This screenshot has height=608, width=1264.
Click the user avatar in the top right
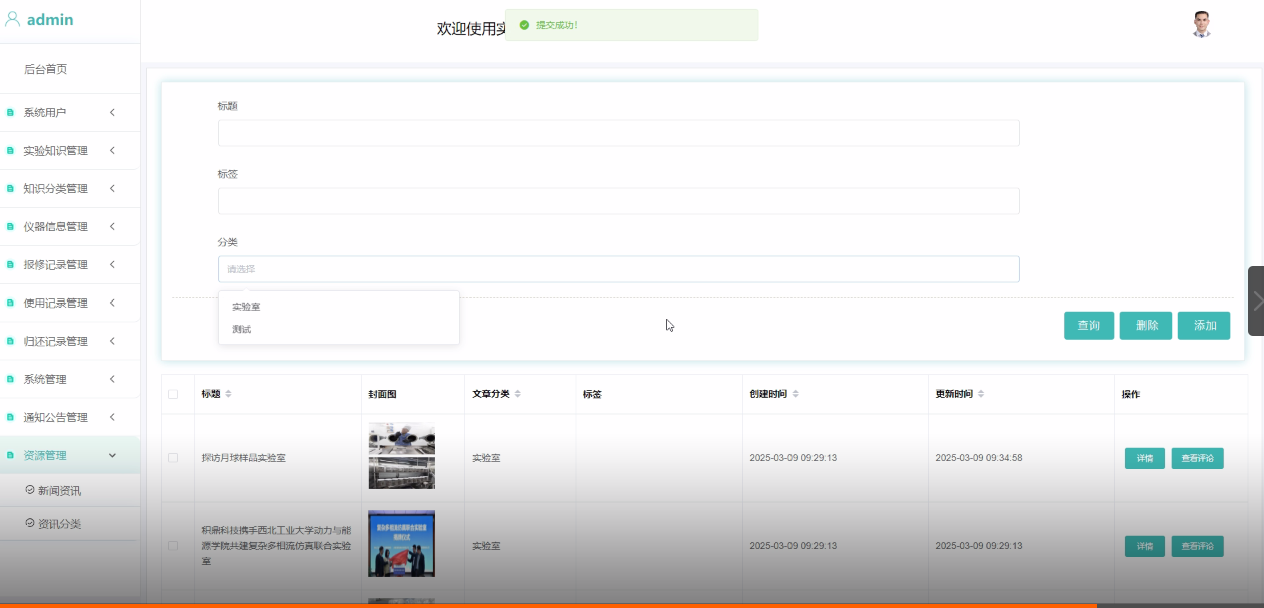1201,26
